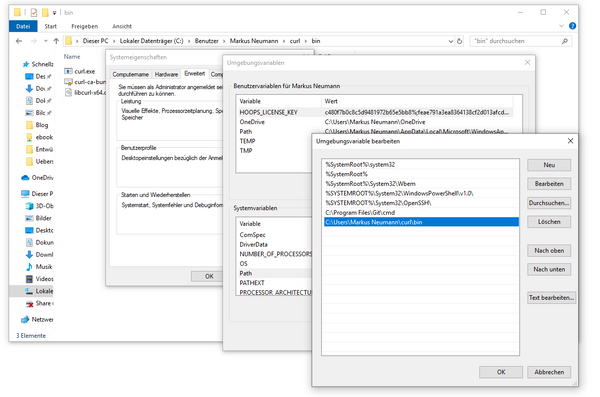Select the OS system variable

click(243, 263)
